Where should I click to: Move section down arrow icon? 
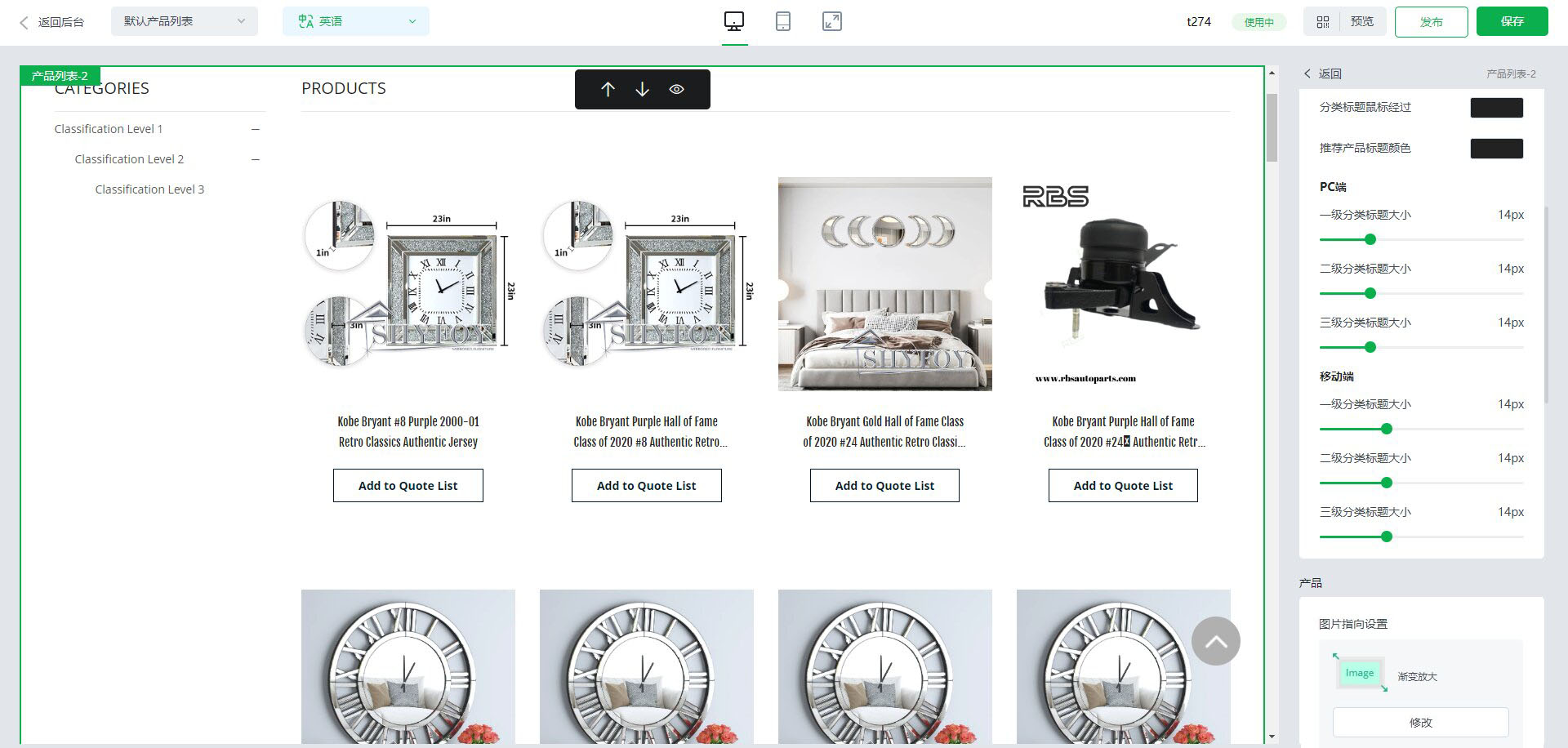tap(642, 89)
